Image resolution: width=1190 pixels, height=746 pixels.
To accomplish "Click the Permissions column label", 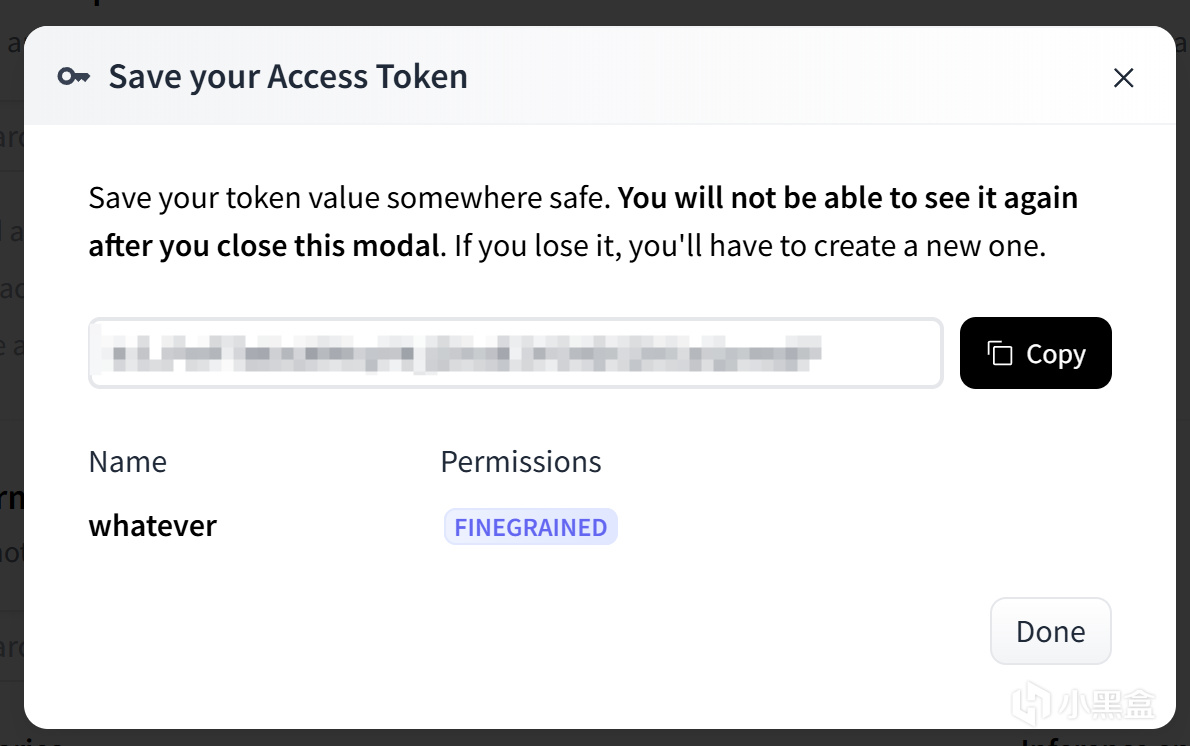I will point(520,461).
